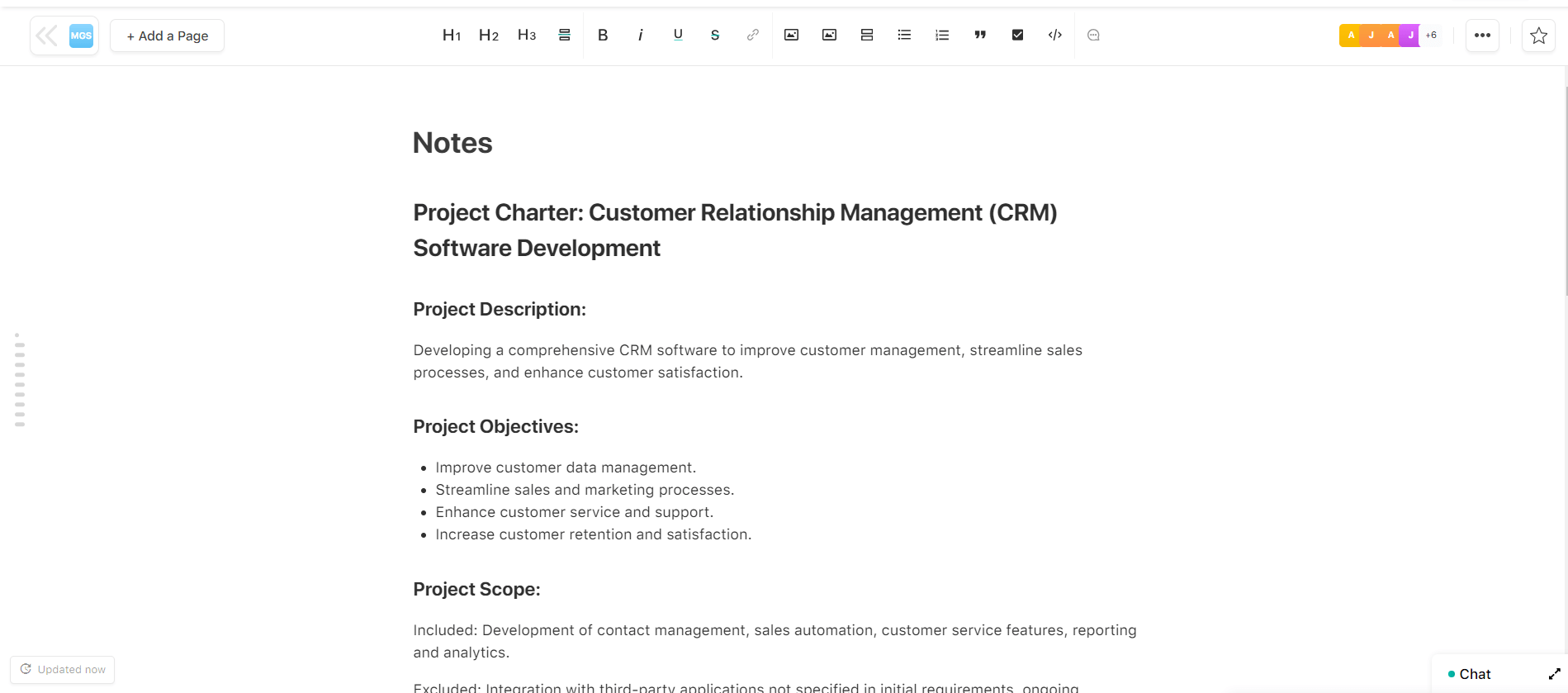The height and width of the screenshot is (693, 1568).
Task: Open the MGS workspace icon
Action: tap(81, 36)
